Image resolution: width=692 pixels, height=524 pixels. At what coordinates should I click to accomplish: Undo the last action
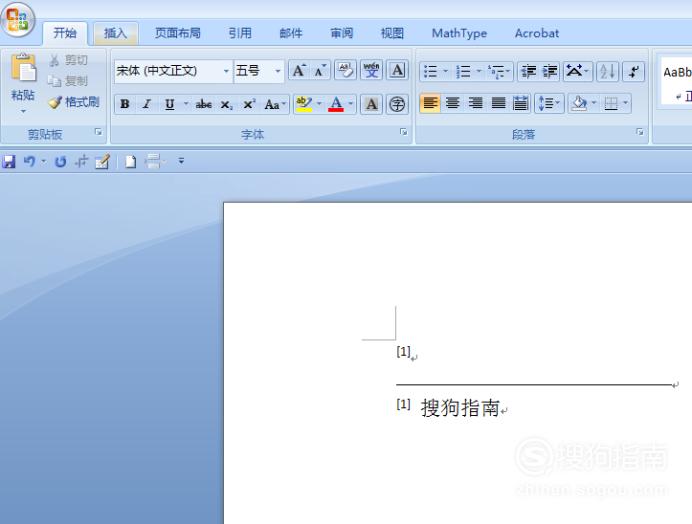pos(29,162)
